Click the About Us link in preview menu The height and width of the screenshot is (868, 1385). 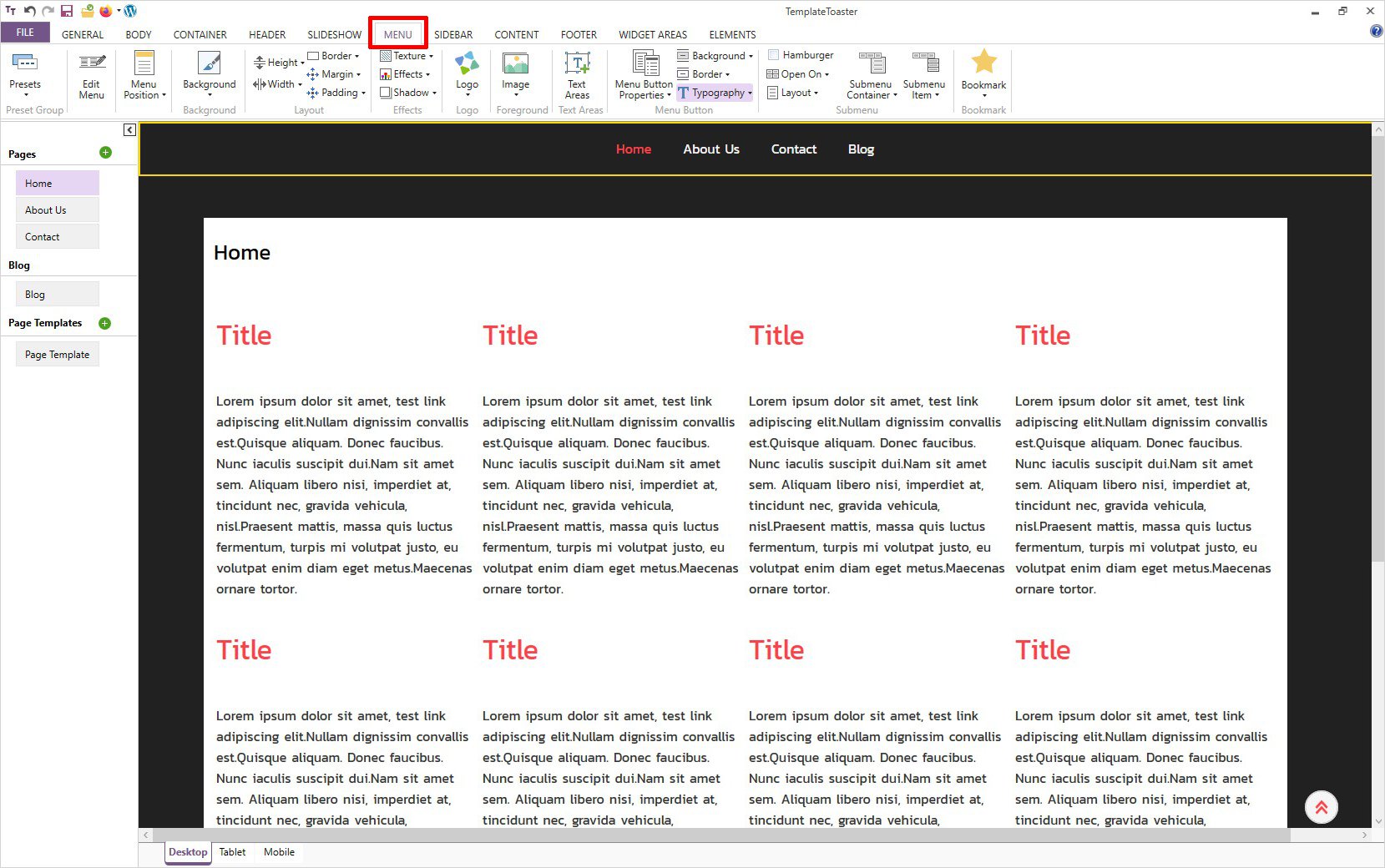pos(710,149)
